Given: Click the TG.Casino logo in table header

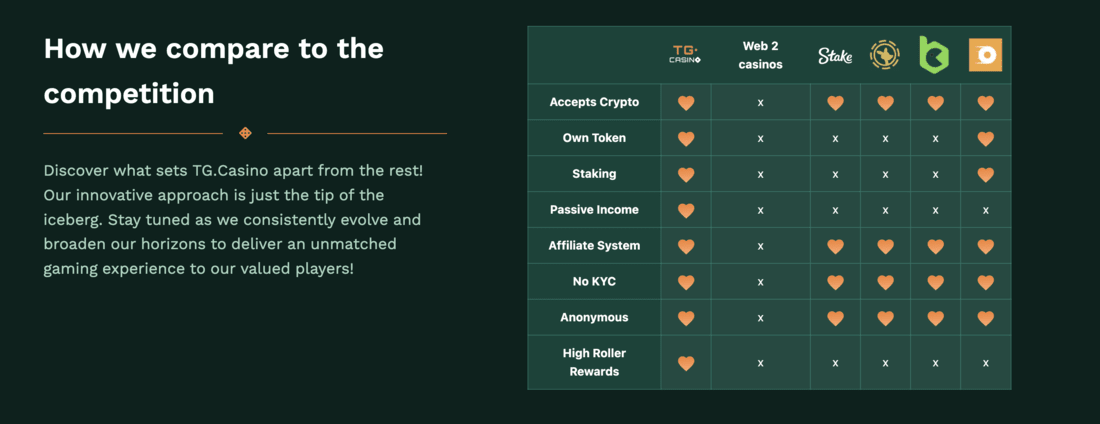Looking at the screenshot, I should point(685,55).
